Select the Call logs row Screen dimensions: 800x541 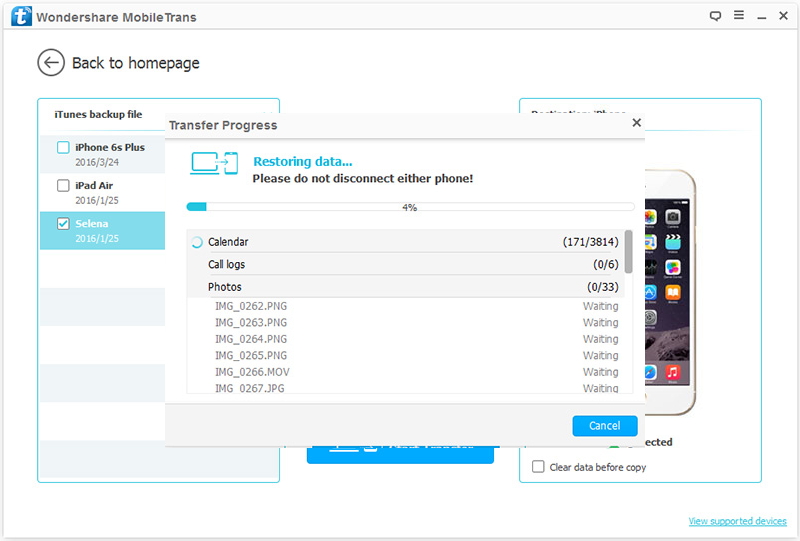click(406, 264)
